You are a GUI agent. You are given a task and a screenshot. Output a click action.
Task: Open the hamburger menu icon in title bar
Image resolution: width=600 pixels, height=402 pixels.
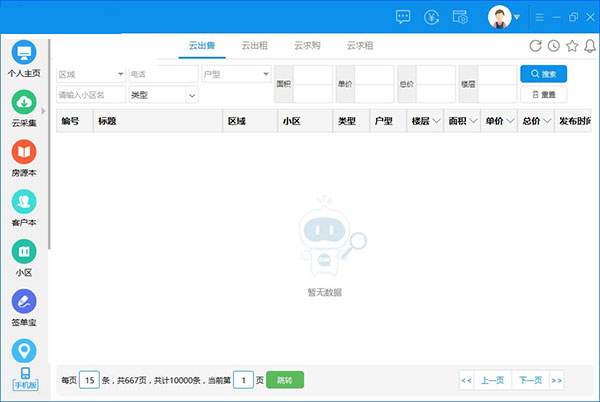(540, 17)
